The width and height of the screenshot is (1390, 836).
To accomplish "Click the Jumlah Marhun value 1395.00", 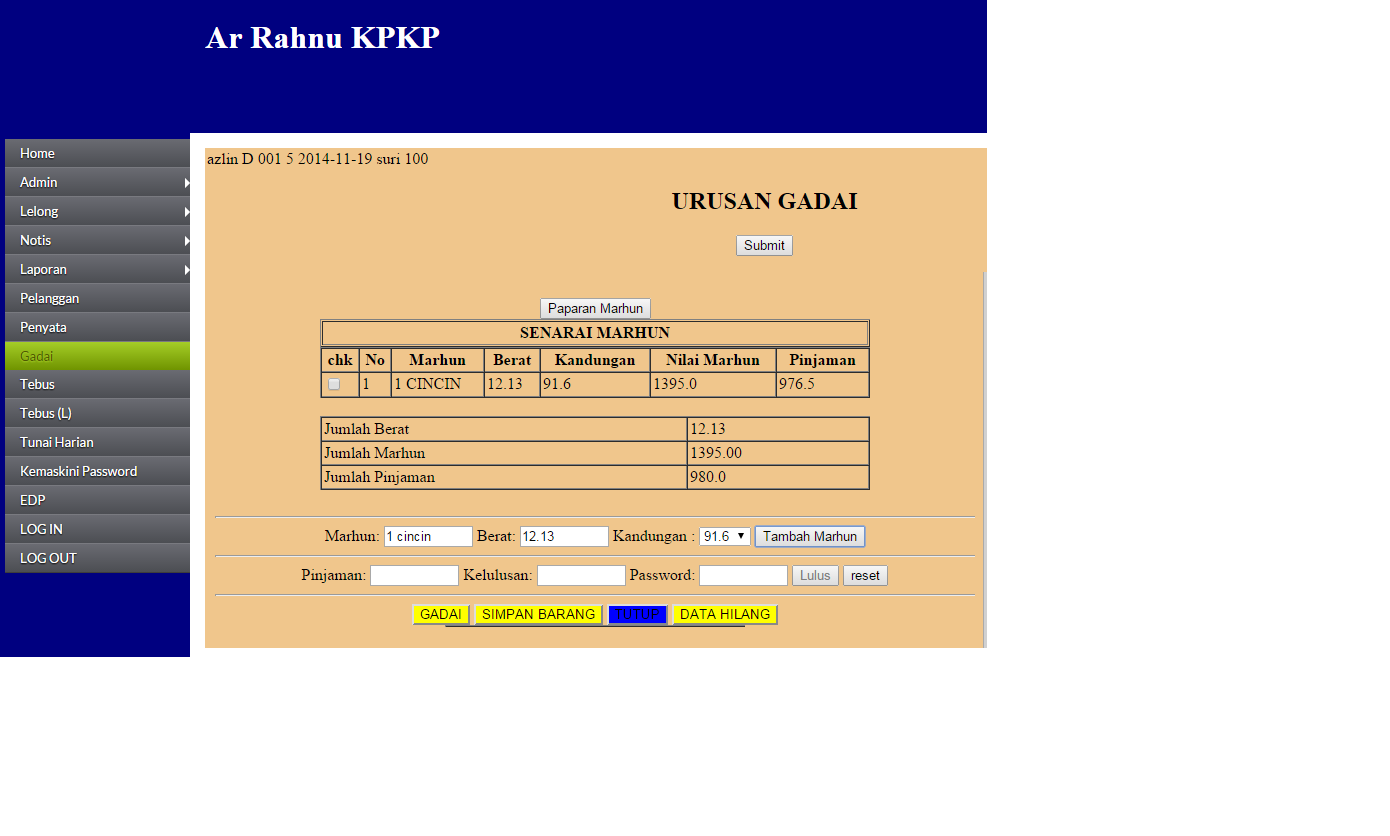I will [x=778, y=453].
